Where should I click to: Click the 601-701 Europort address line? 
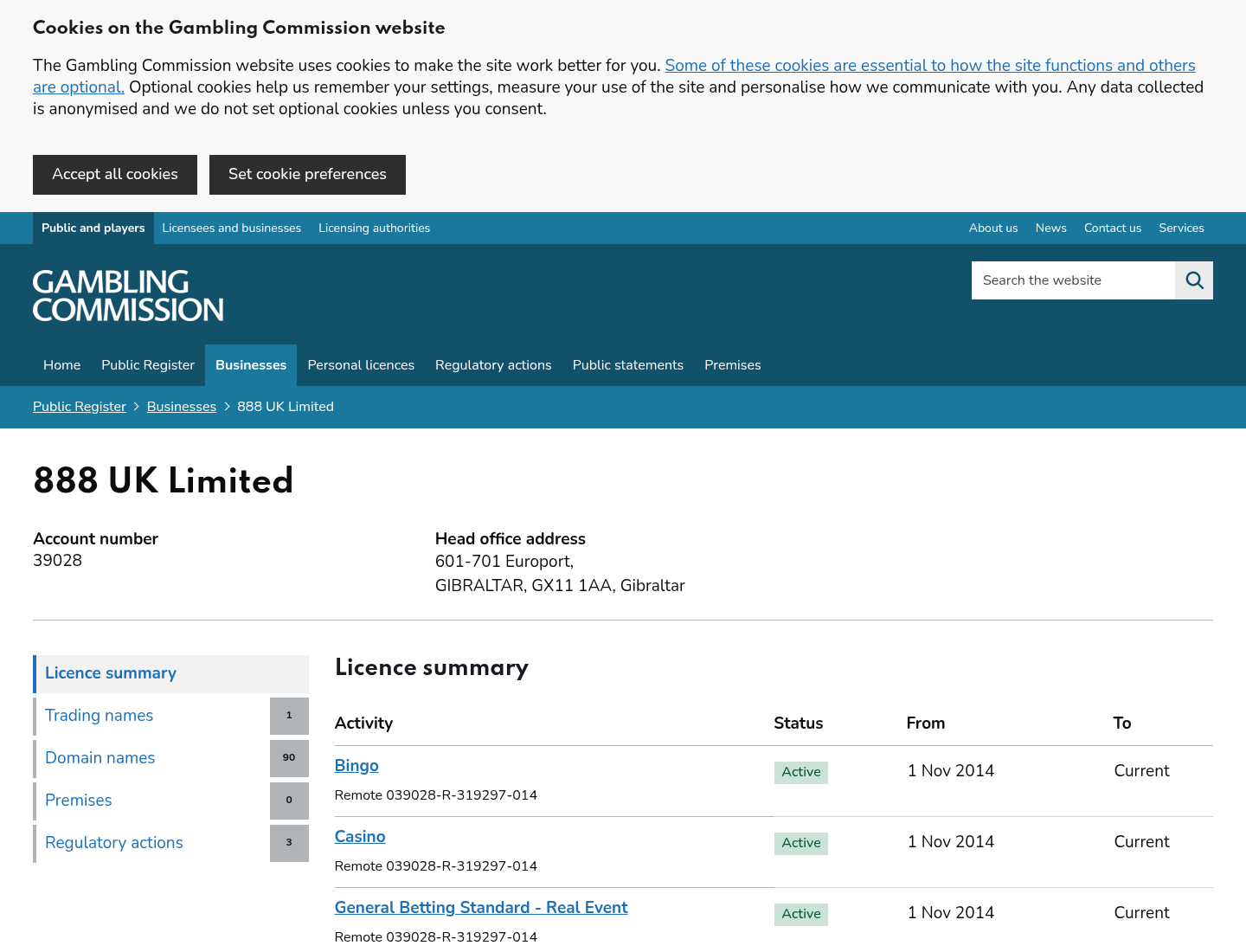[x=504, y=562]
